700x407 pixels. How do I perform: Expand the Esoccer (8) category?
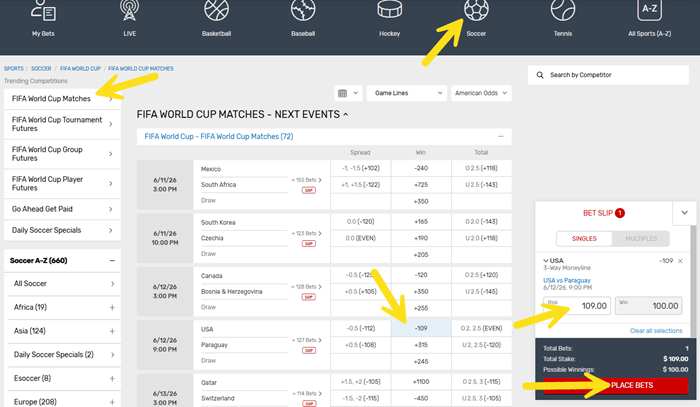(112, 378)
